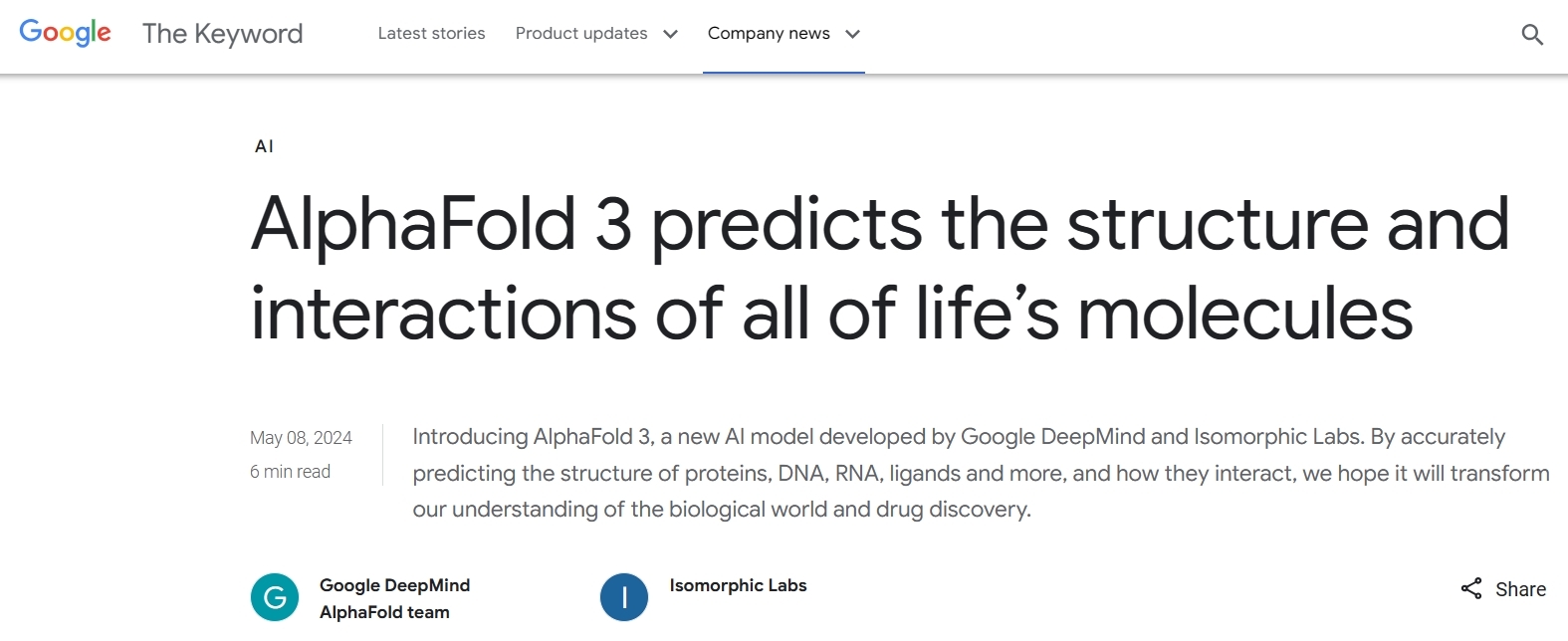
Task: Select the Product updates menu
Action: [581, 33]
